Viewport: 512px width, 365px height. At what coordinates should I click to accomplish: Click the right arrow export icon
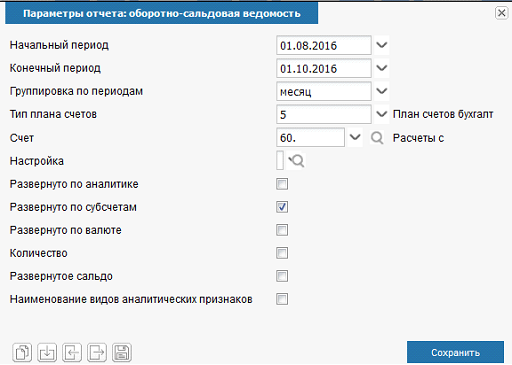pyautogui.click(x=97, y=352)
